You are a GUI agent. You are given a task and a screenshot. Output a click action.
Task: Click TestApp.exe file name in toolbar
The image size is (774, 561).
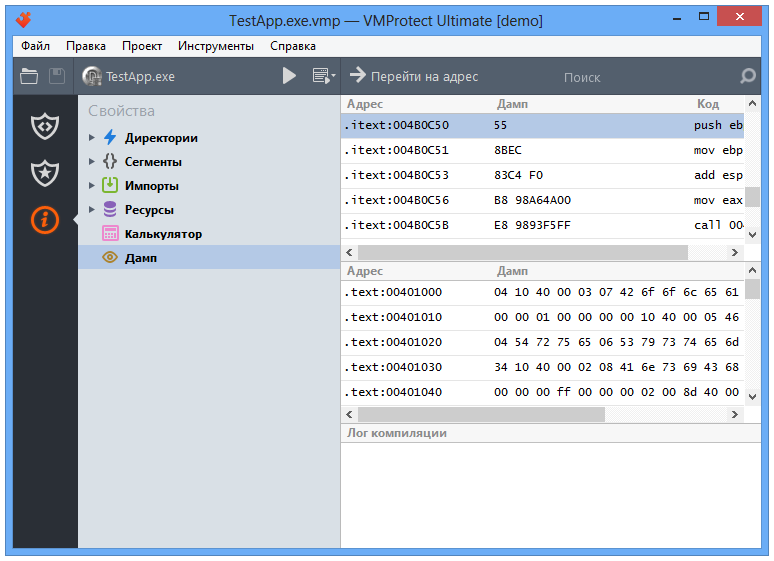coord(140,77)
